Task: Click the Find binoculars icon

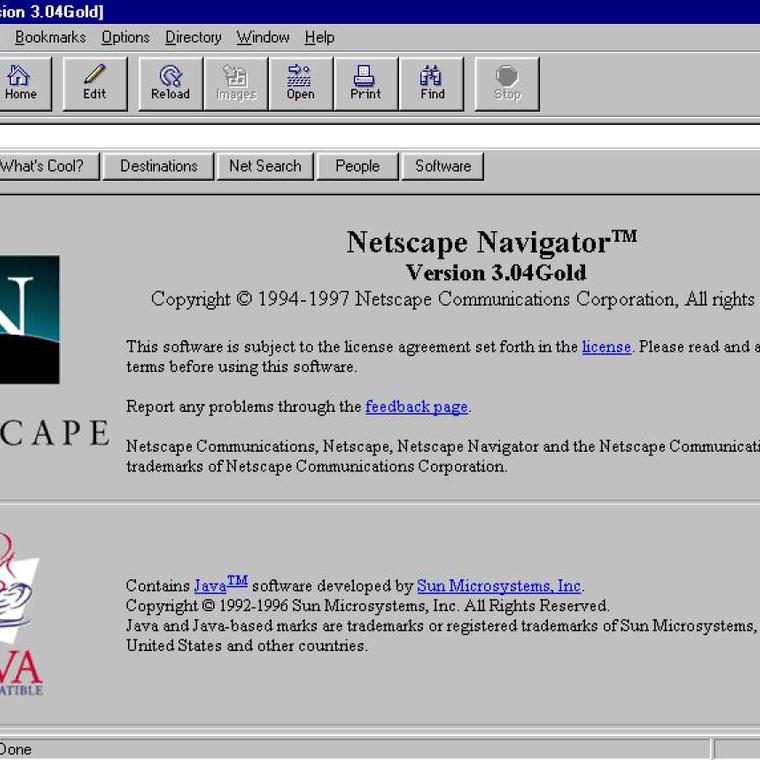Action: click(x=432, y=83)
